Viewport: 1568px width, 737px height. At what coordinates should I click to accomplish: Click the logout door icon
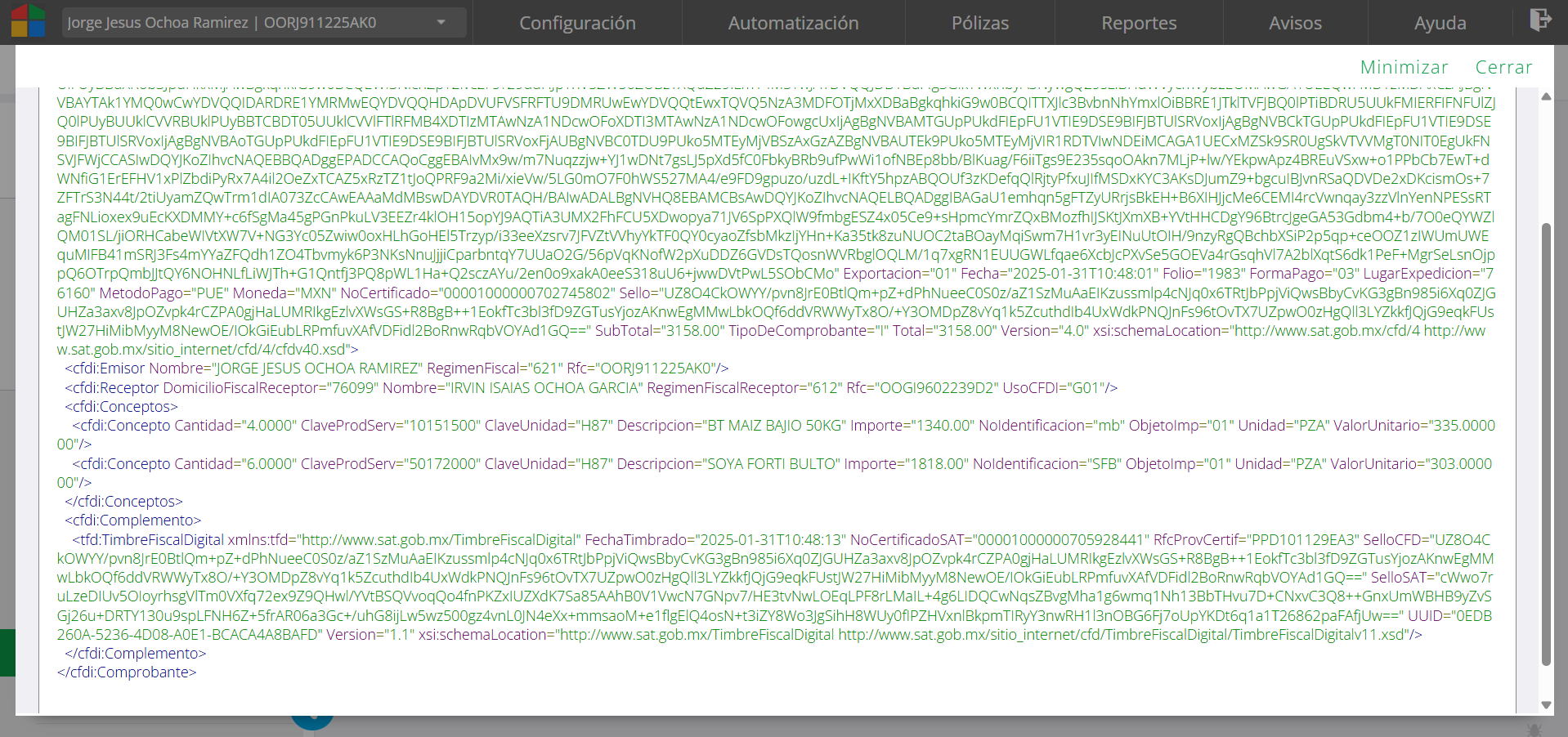(x=1540, y=20)
